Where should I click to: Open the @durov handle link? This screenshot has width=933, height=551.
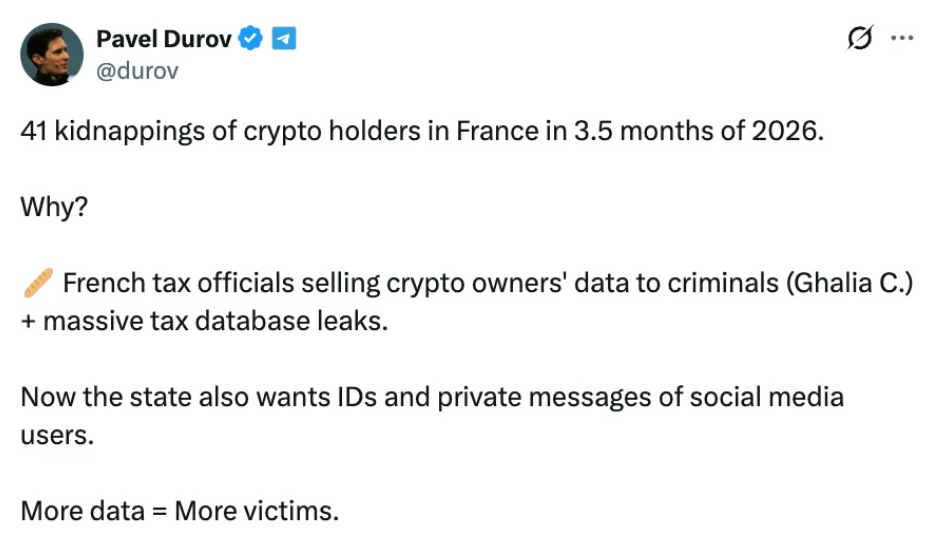(137, 71)
